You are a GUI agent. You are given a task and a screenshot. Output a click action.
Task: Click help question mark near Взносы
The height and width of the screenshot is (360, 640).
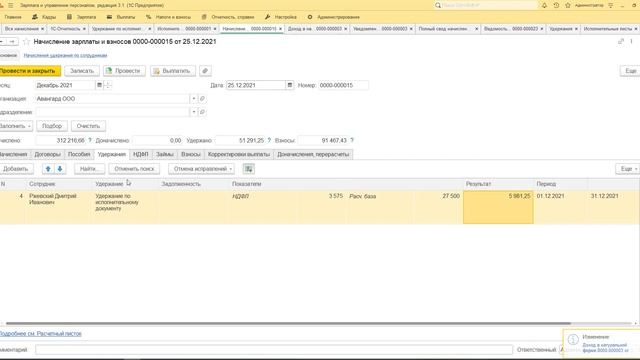pyautogui.click(x=352, y=140)
